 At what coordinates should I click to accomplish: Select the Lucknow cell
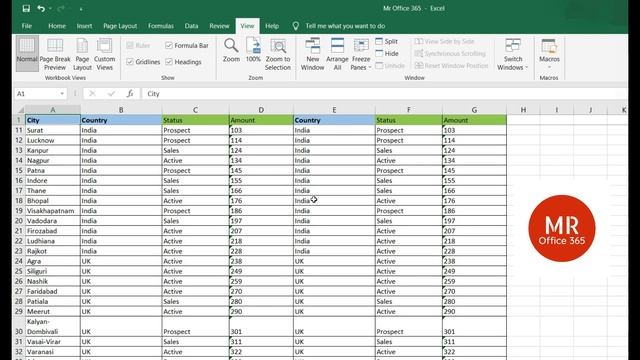tap(53, 140)
